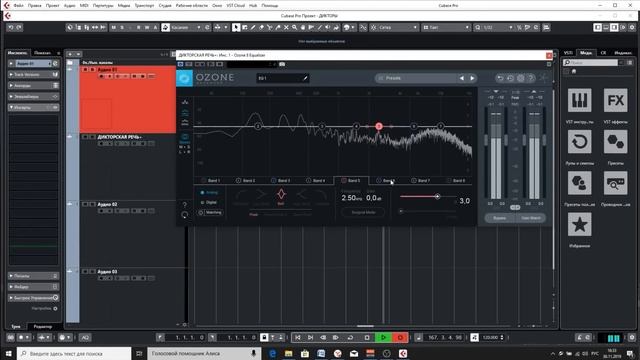
Task: Open User Presets tile
Action: pos(580,183)
